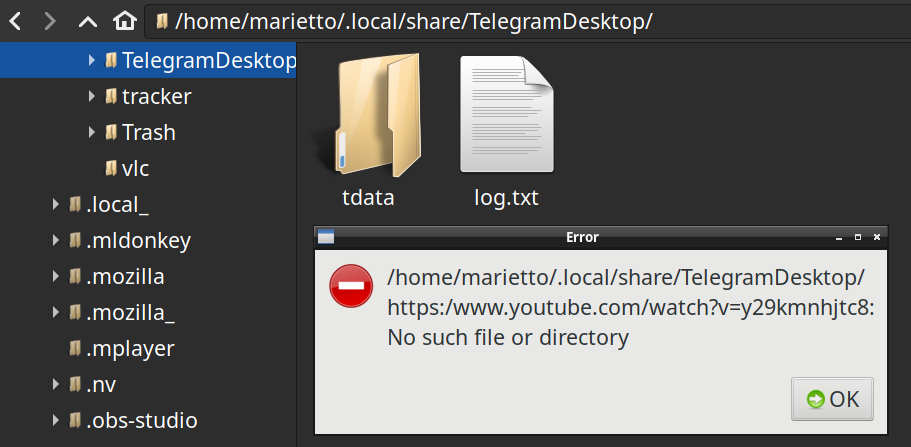911x447 pixels.
Task: Click the tdata folder name label
Action: (368, 198)
